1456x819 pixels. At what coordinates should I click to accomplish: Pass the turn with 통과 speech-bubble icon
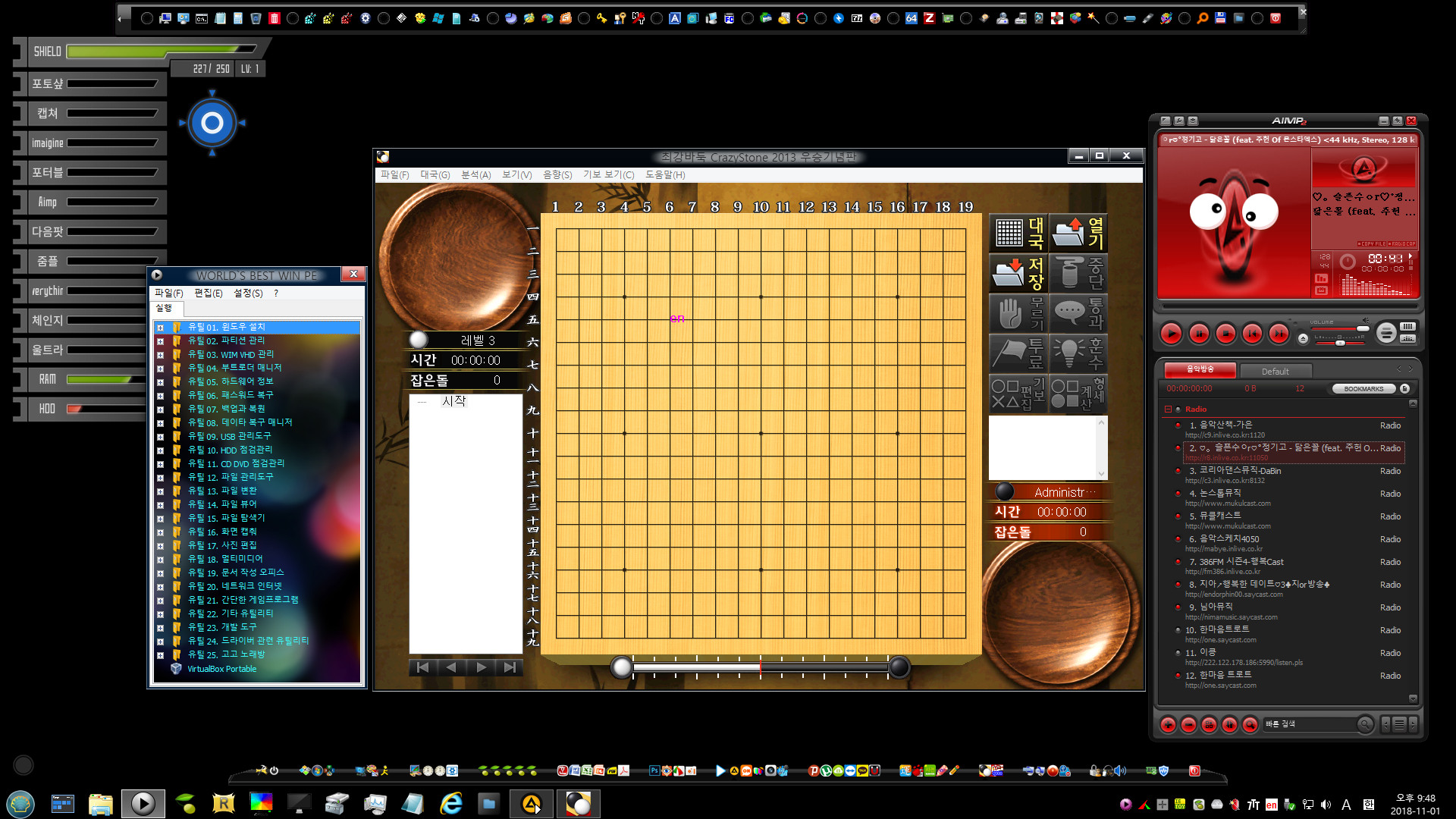(x=1078, y=313)
